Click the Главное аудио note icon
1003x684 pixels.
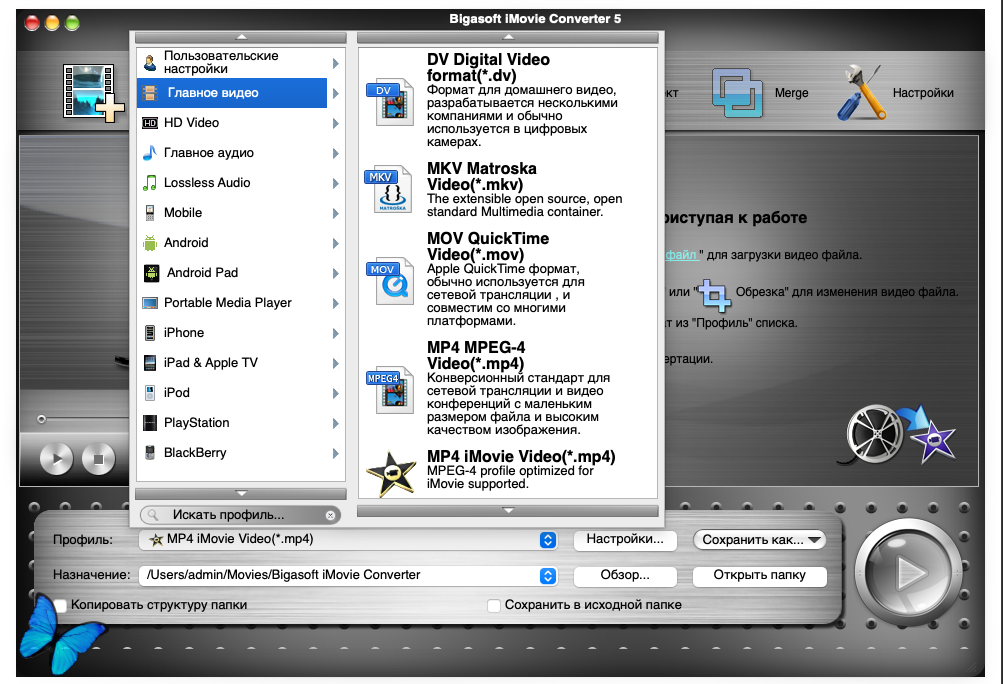pos(150,153)
